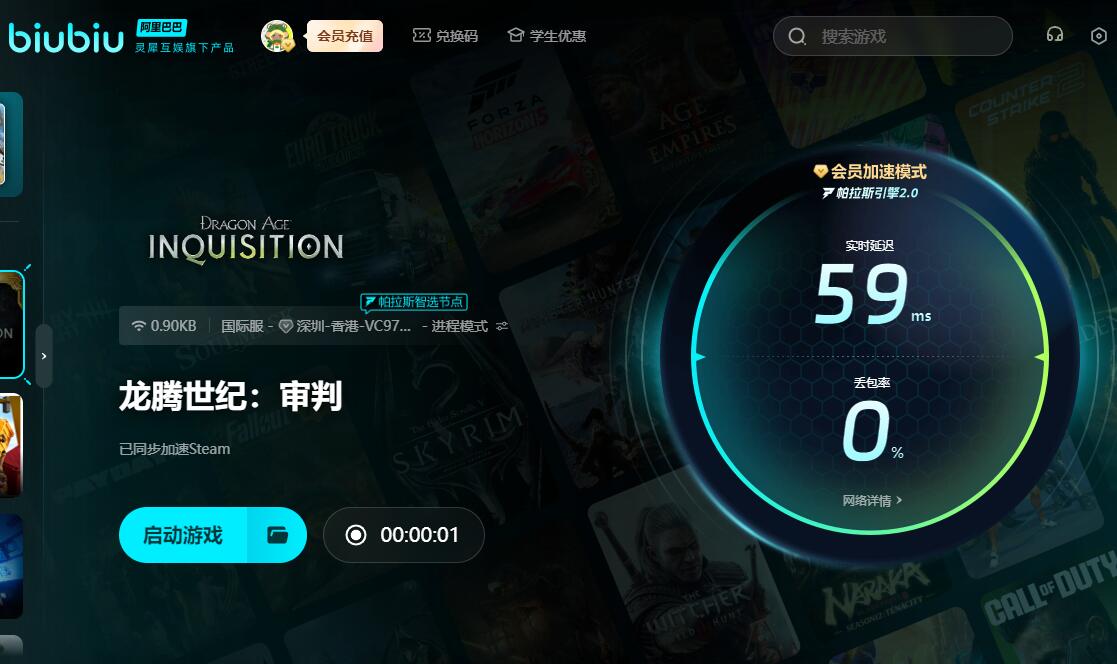
Task: Click the record timer circle icon
Action: click(x=355, y=535)
